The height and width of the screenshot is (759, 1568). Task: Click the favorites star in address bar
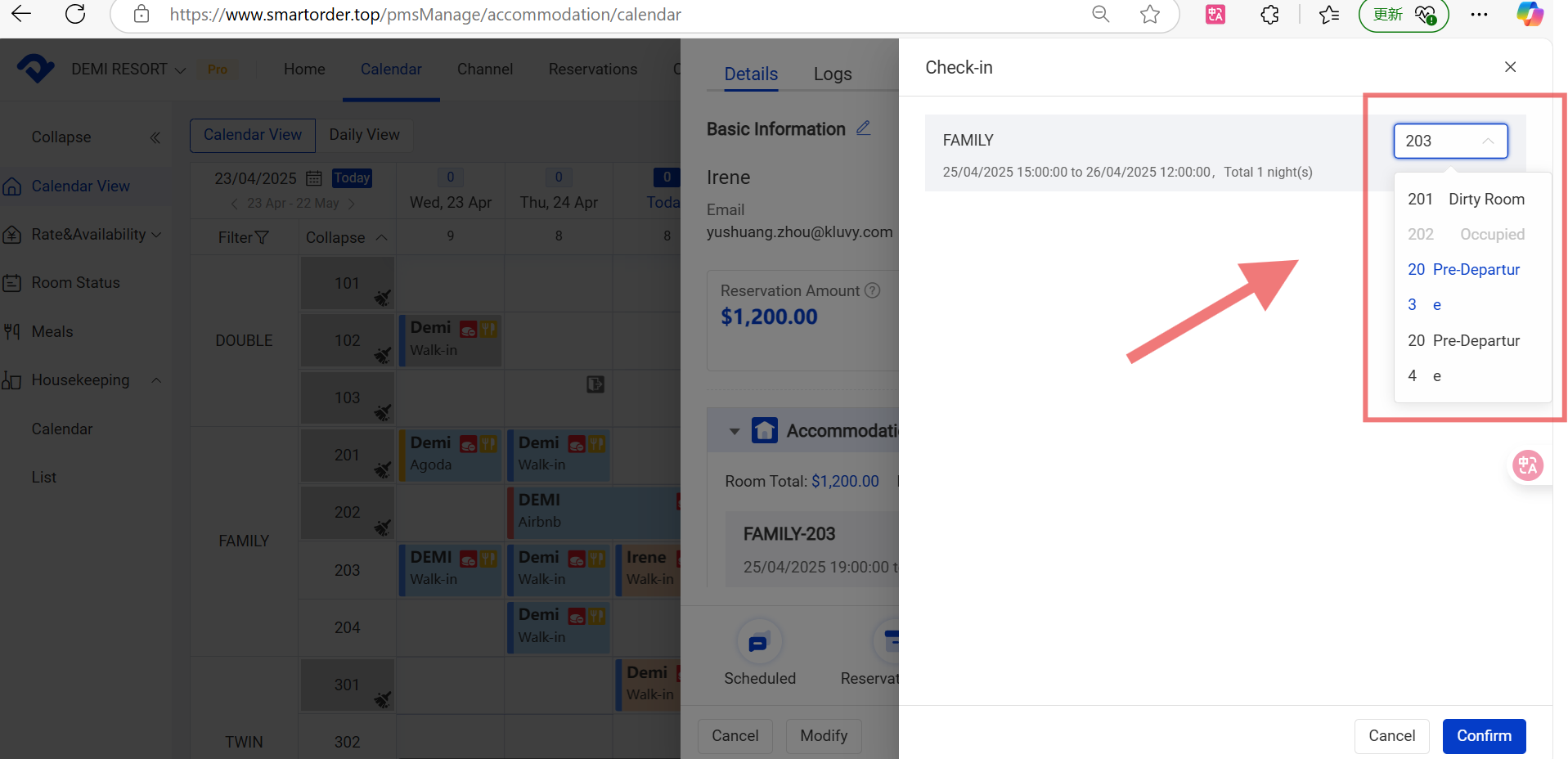[1150, 14]
